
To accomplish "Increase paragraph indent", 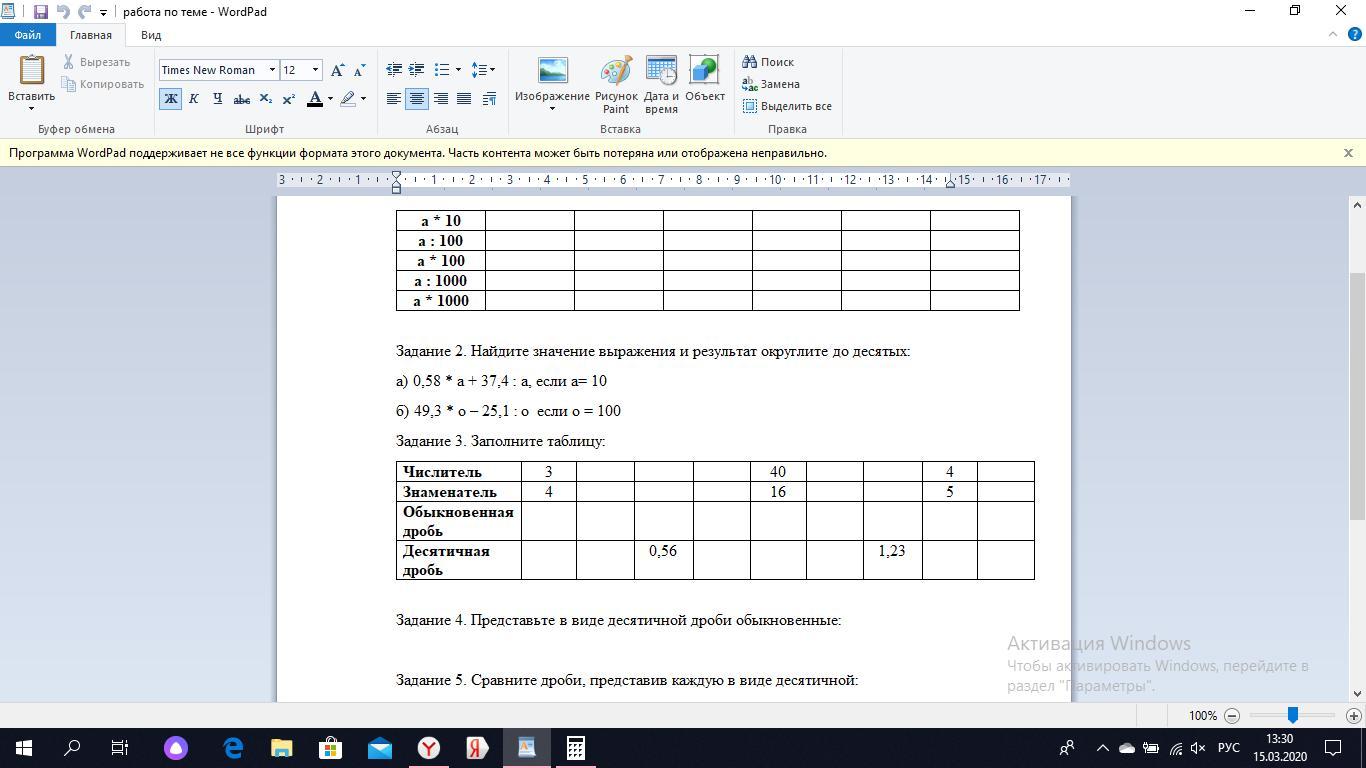I will pos(417,70).
